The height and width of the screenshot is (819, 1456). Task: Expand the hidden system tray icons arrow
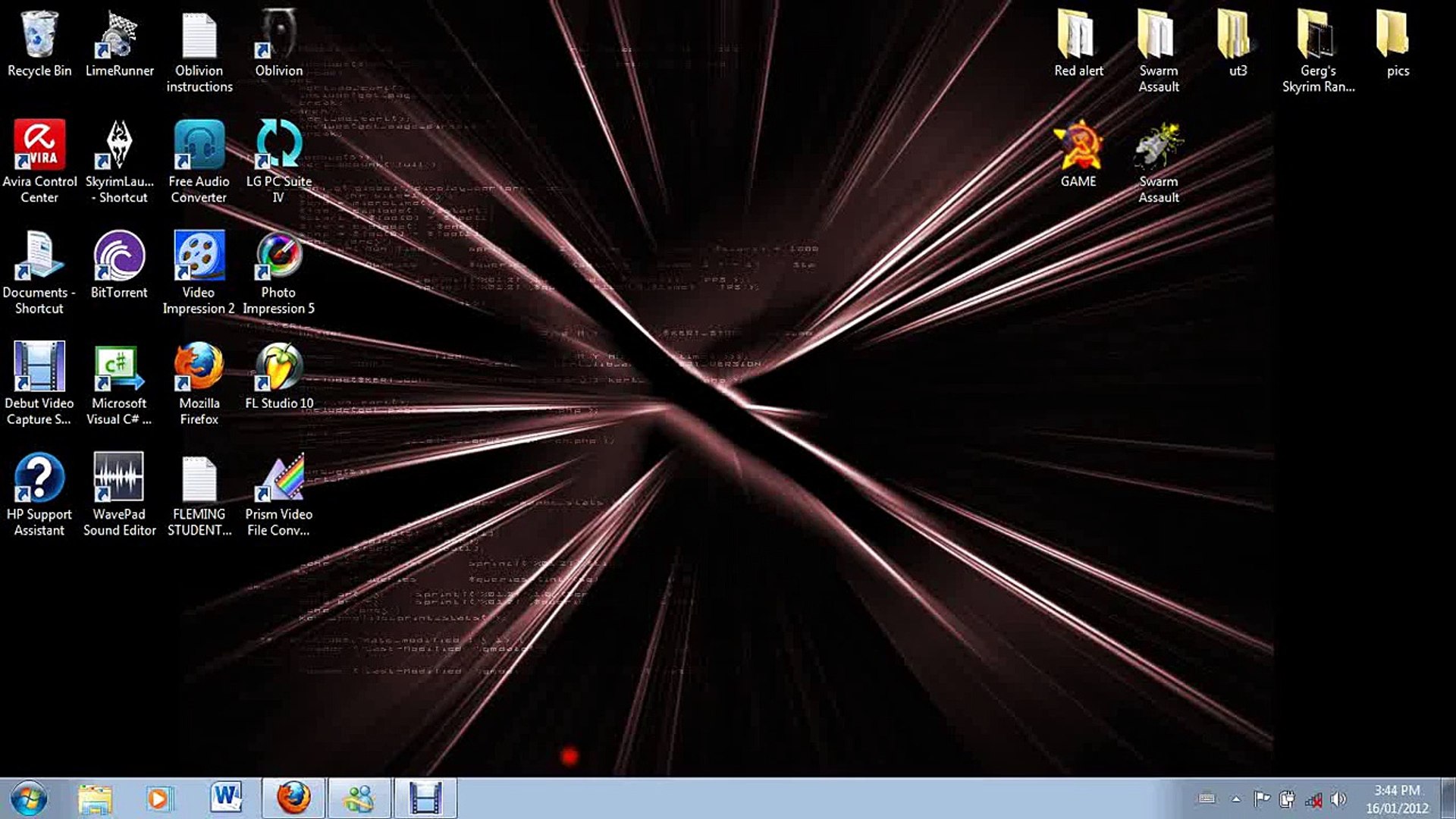coord(1236,799)
